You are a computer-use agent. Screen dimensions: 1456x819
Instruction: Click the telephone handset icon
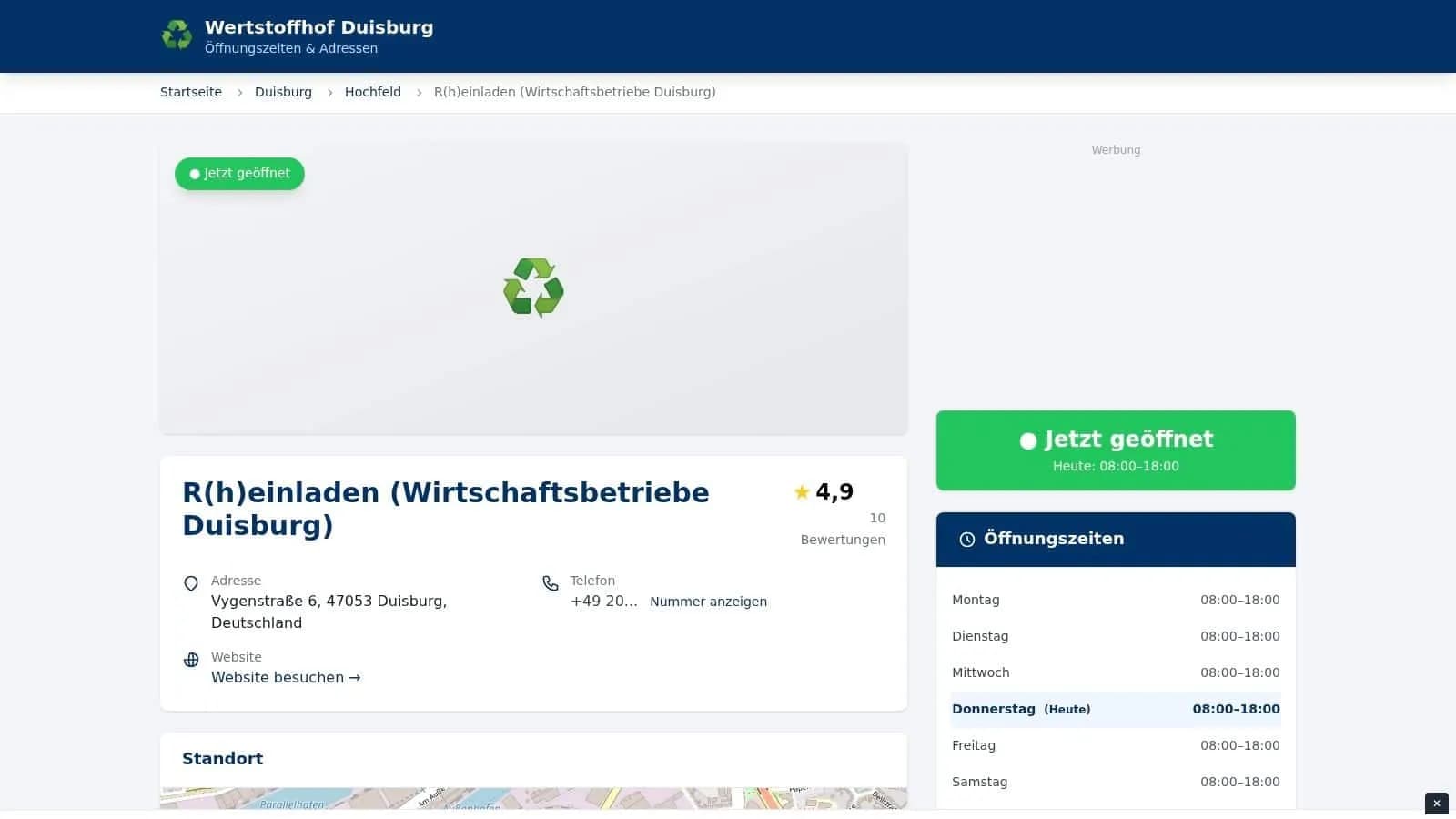tap(551, 583)
